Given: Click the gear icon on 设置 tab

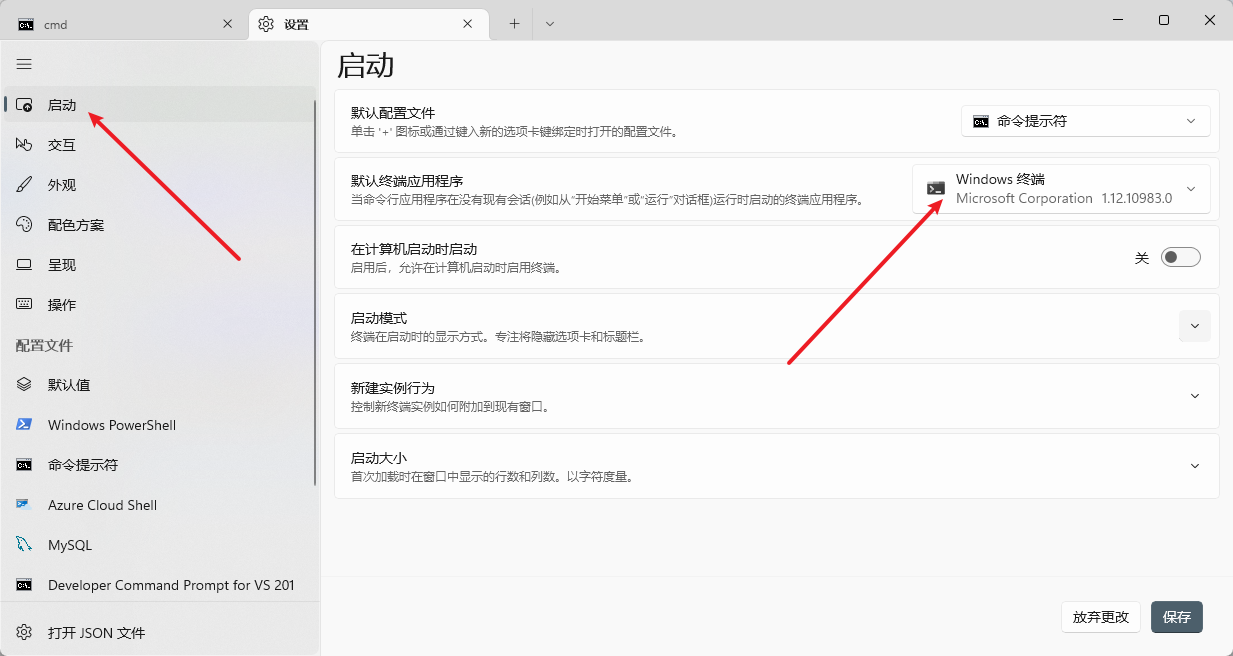Looking at the screenshot, I should (x=266, y=24).
